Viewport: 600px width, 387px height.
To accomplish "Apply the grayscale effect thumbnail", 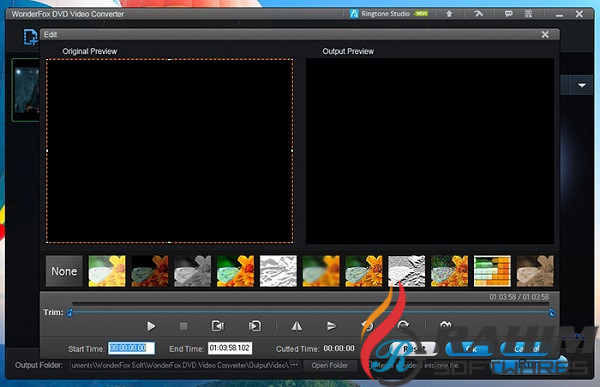I will click(192, 271).
